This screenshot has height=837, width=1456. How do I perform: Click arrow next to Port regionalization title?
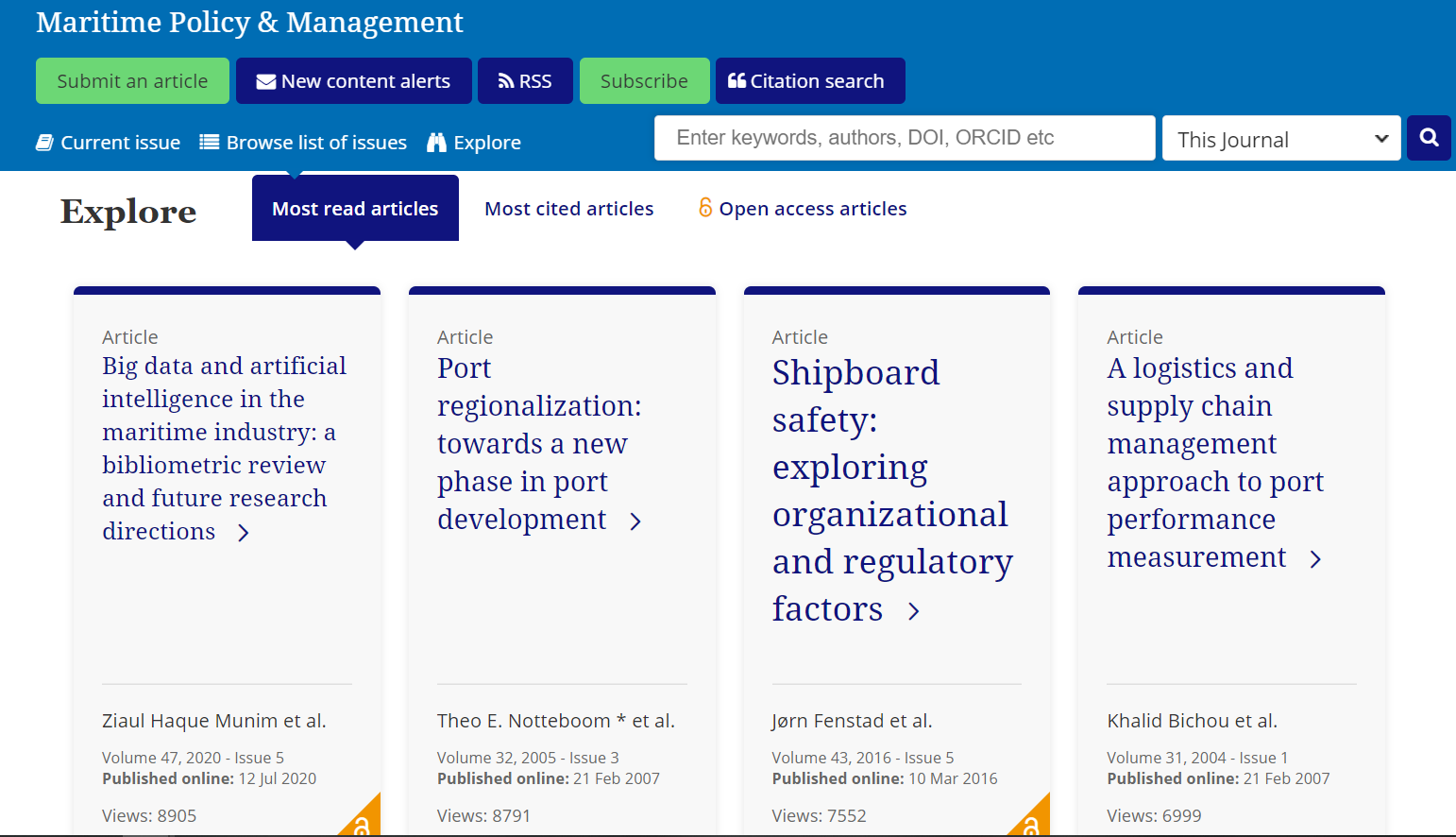635,521
